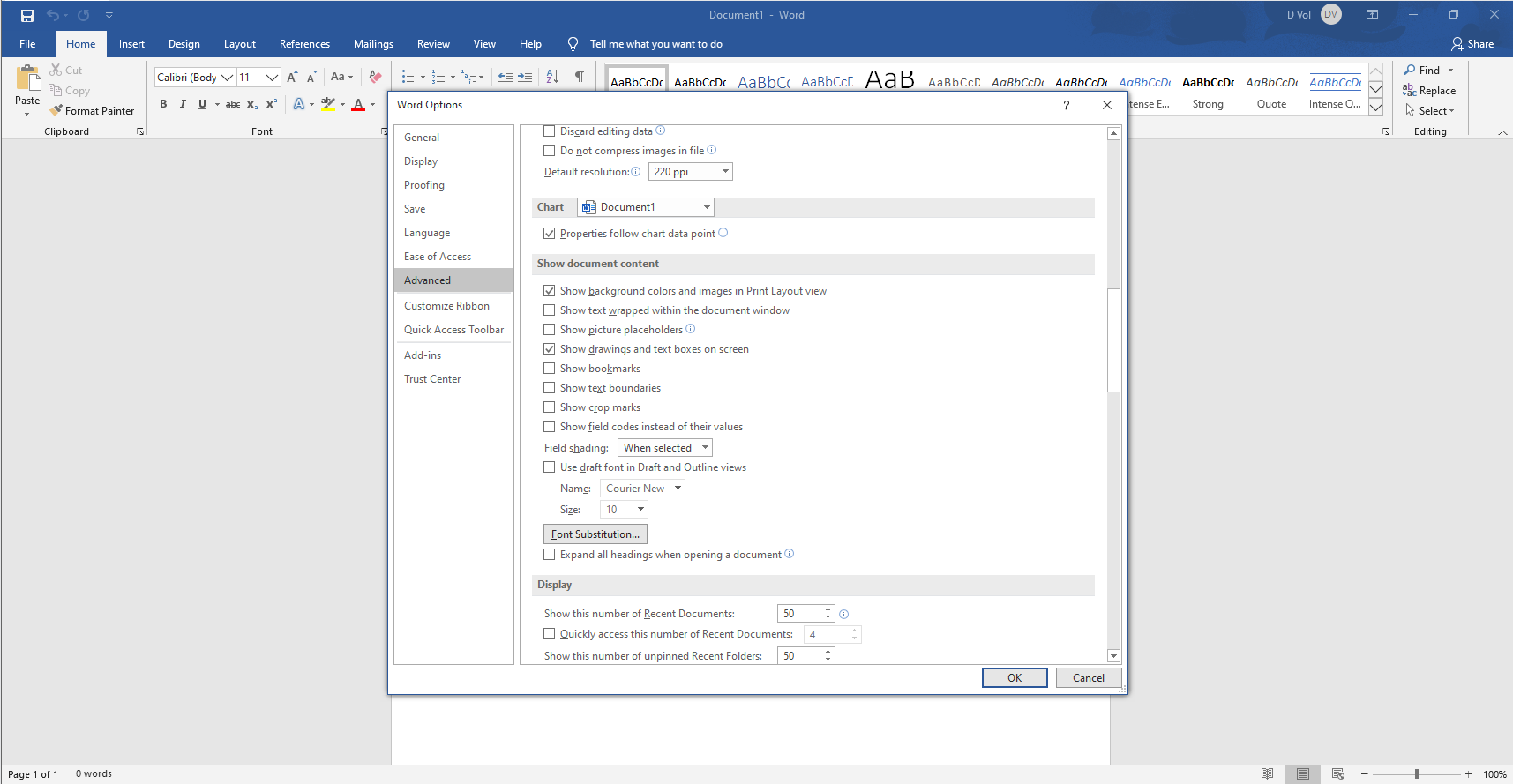Image resolution: width=1513 pixels, height=784 pixels.
Task: Uncheck Properties follow chart data point
Action: tap(550, 234)
